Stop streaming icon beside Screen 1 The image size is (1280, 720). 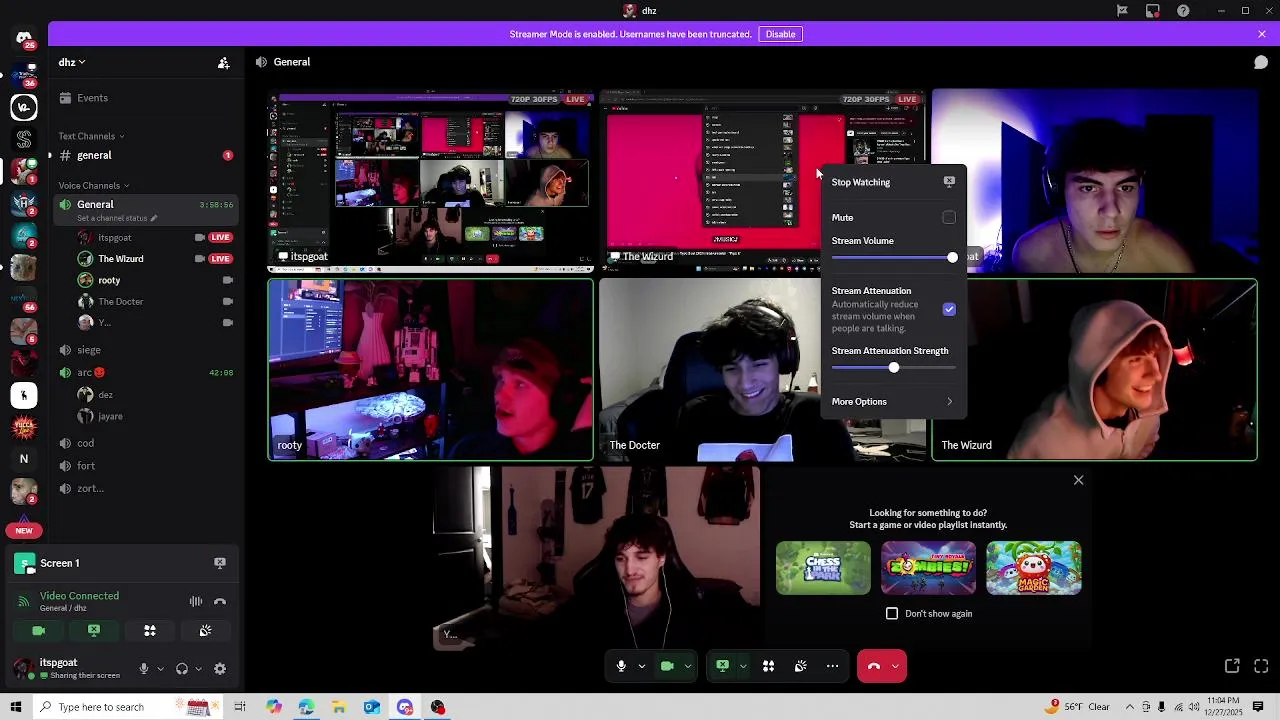pos(220,563)
